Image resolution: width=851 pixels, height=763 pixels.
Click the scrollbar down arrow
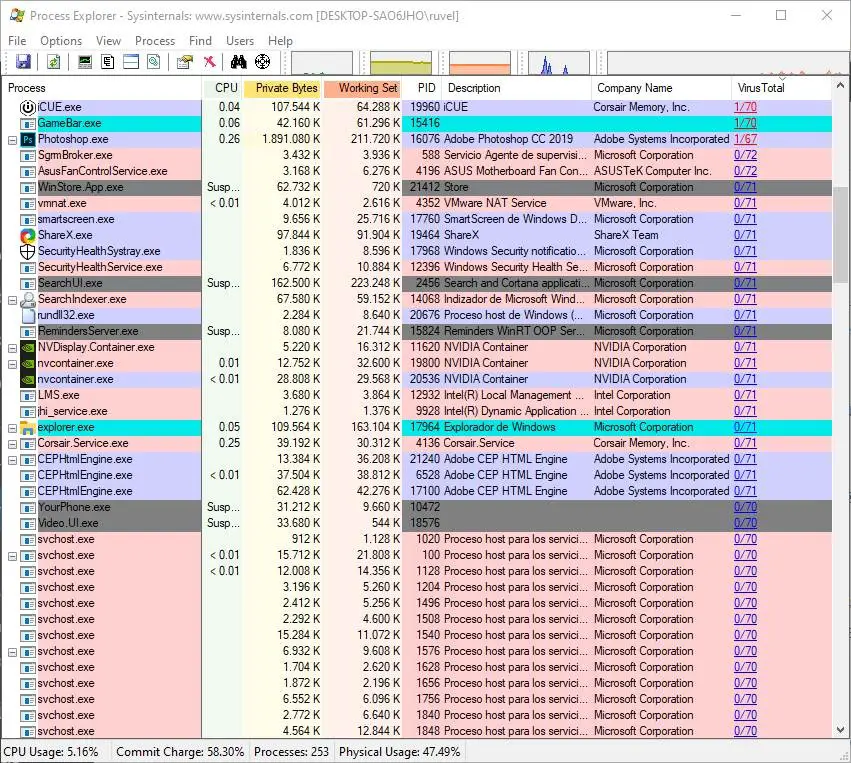[840, 730]
